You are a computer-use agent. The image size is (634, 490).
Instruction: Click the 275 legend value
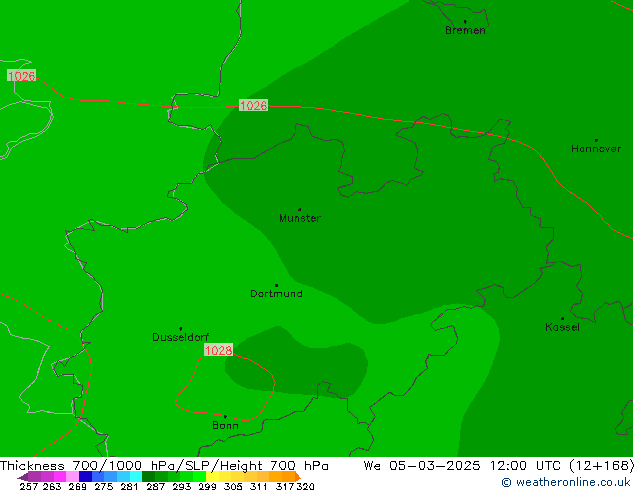coord(104,486)
